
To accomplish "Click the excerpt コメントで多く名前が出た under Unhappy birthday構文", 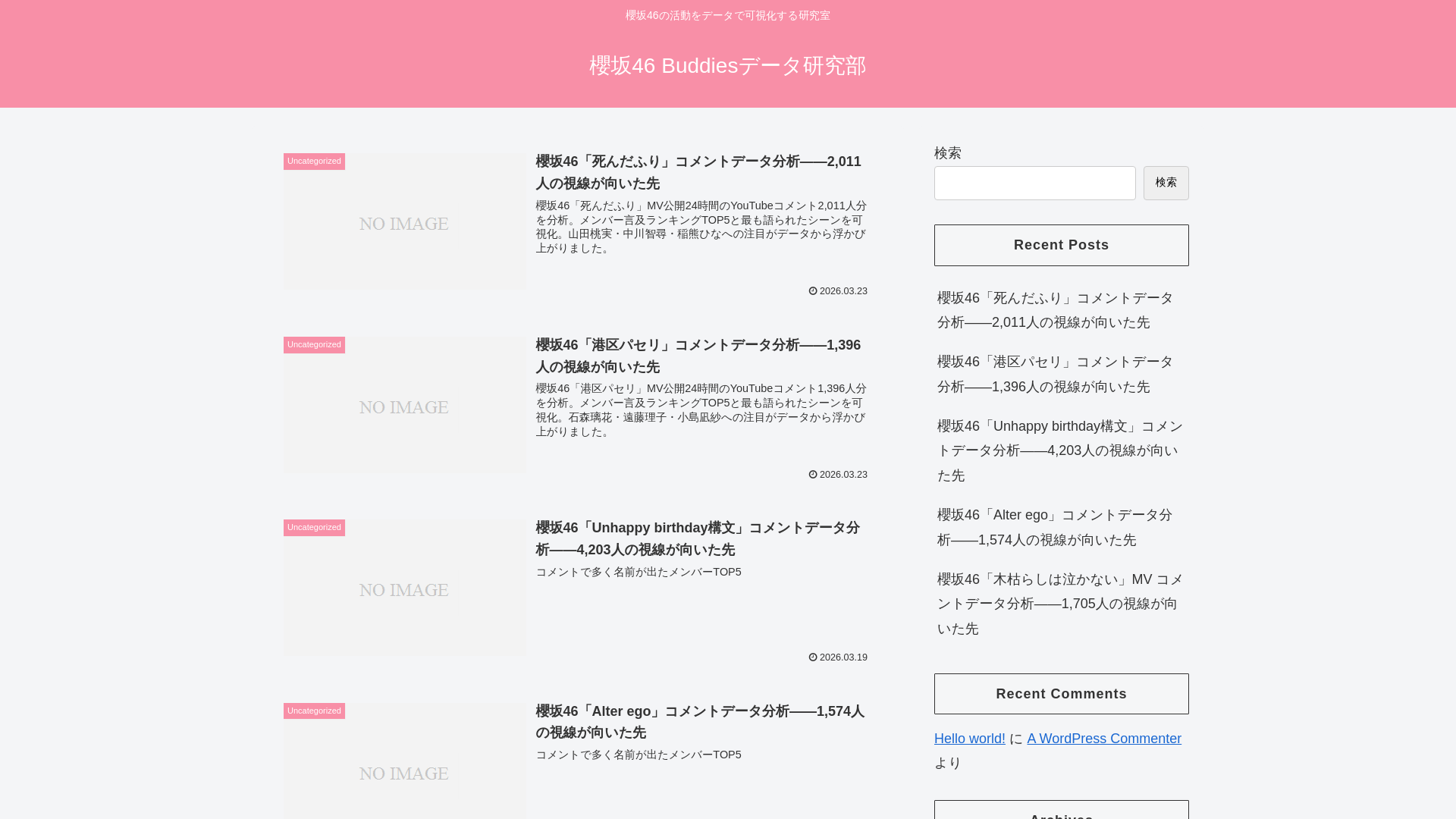I will click(x=639, y=572).
